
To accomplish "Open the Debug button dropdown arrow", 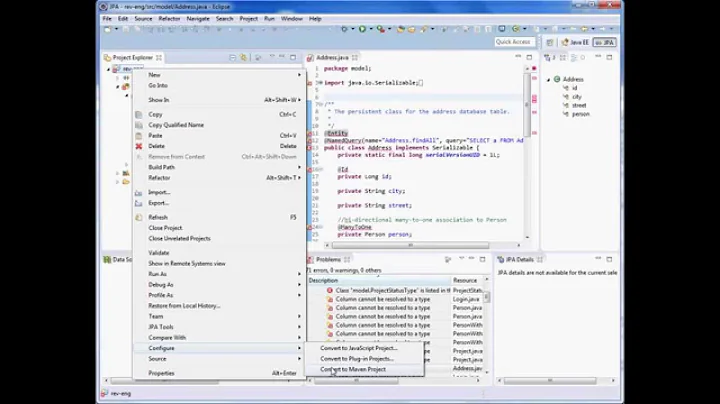I will 353,29.
